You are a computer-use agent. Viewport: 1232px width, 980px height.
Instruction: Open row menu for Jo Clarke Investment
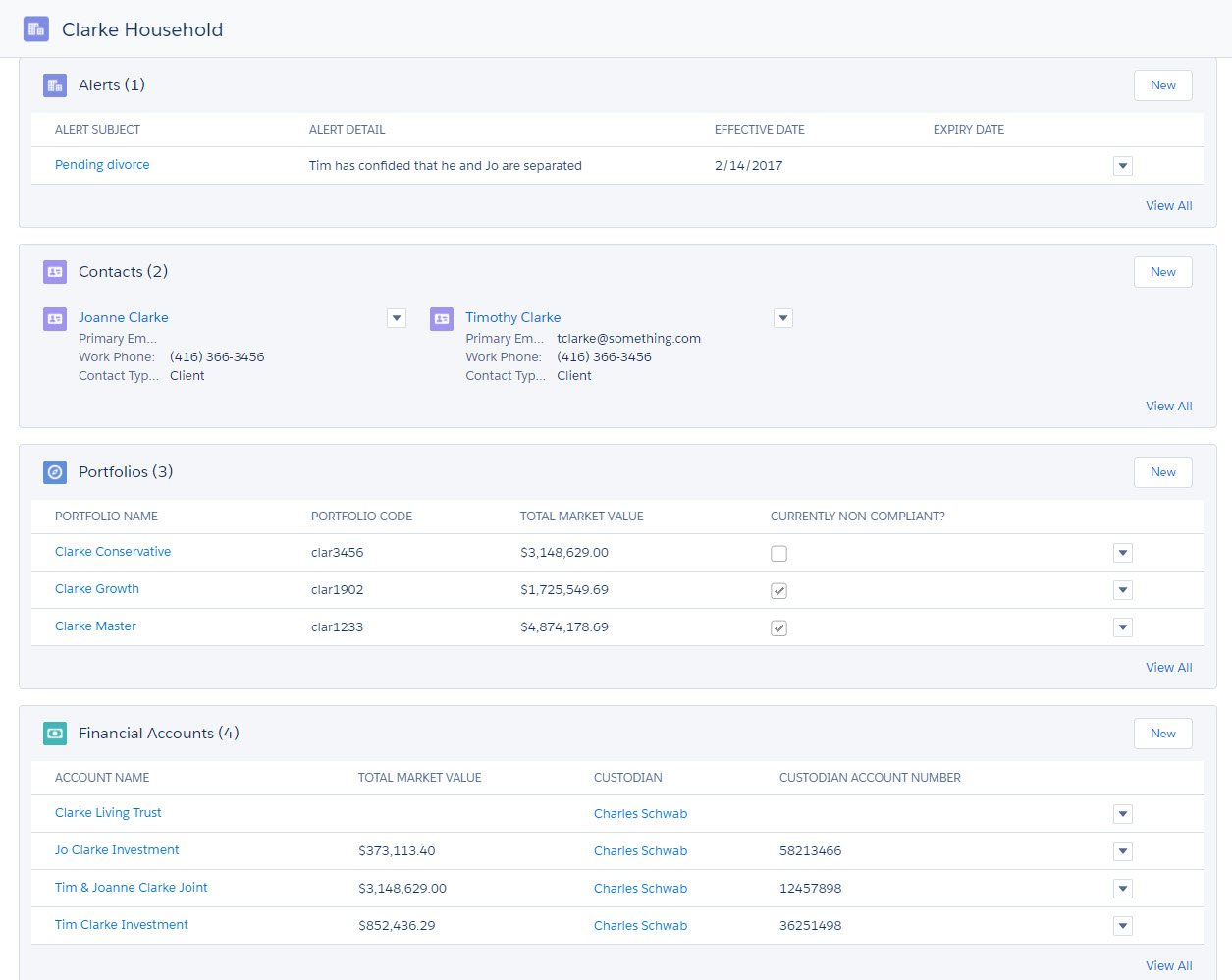[x=1123, y=851]
